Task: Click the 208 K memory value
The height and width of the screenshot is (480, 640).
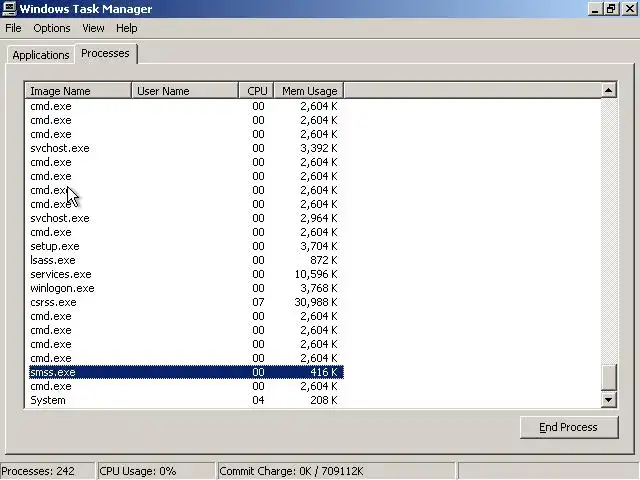Action: point(324,400)
